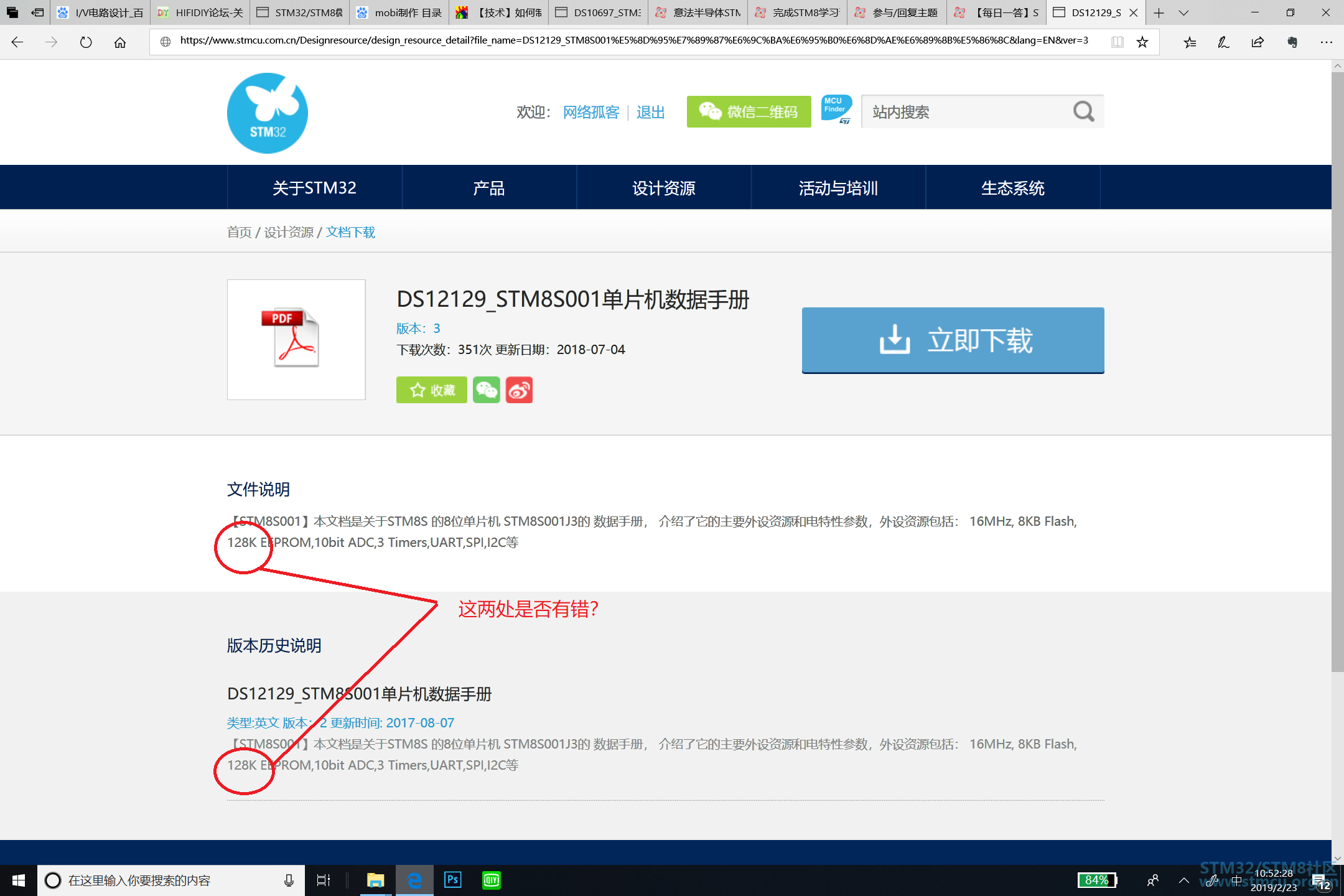This screenshot has height=896, width=1344.
Task: Open Task View on taskbar
Action: (x=324, y=880)
